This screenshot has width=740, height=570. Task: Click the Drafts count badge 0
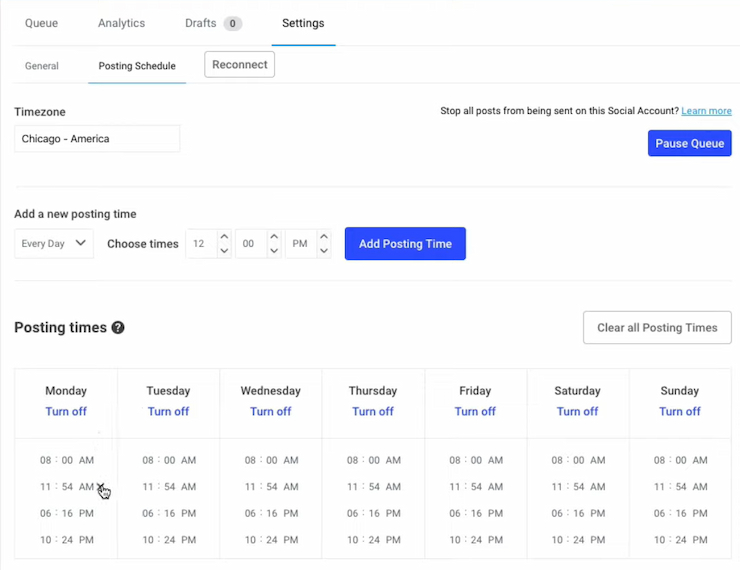click(x=233, y=23)
